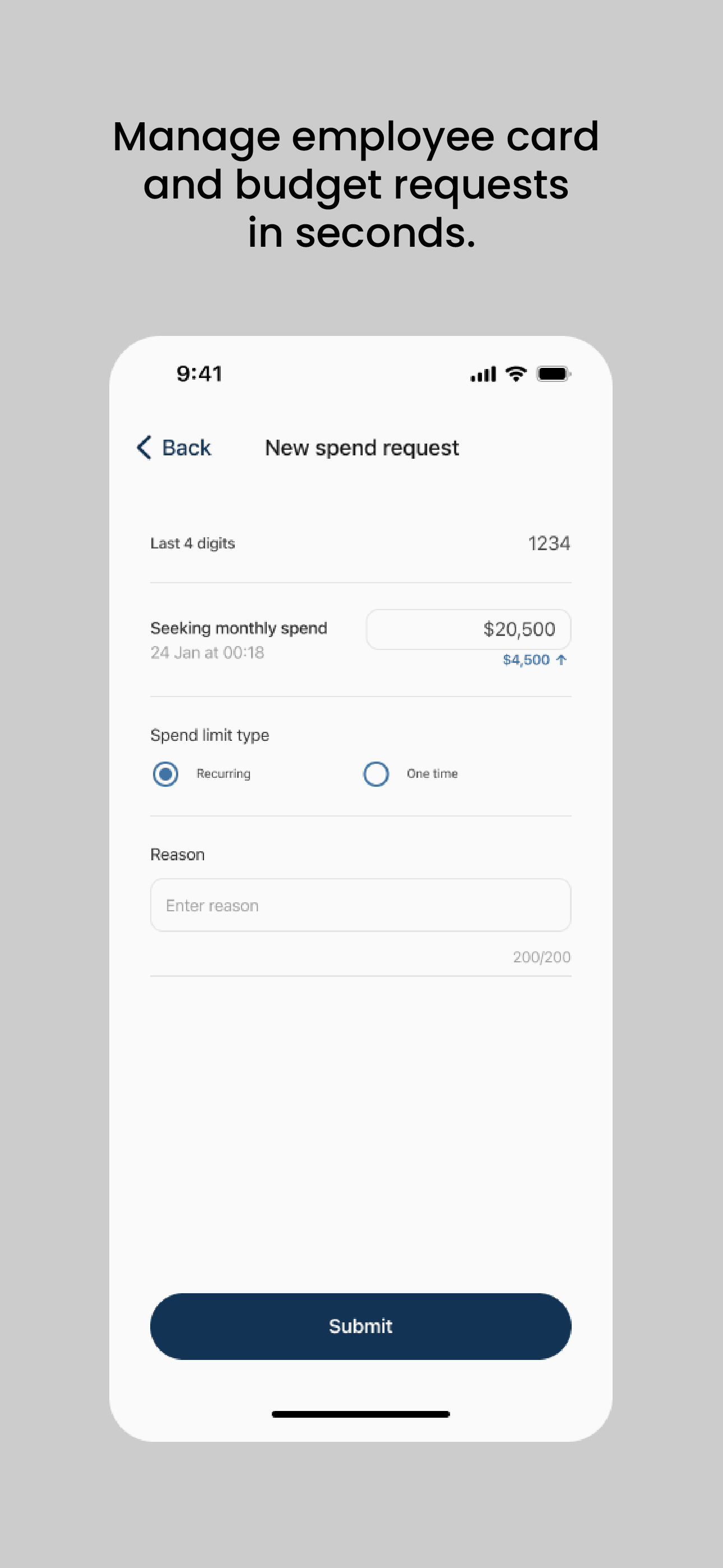The height and width of the screenshot is (1568, 723).
Task: Tap the 9:41 status bar clock
Action: coord(200,373)
